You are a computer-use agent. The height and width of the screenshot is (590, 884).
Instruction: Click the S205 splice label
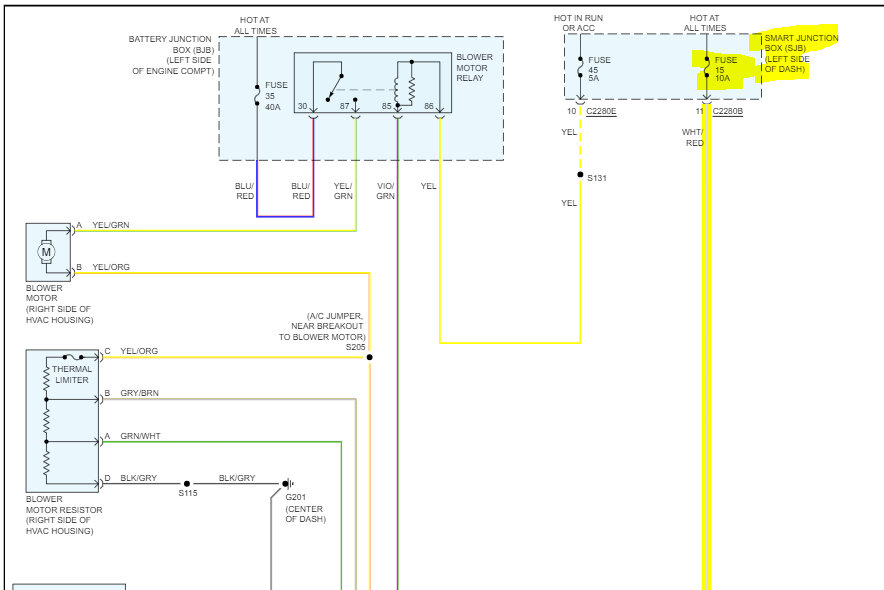click(355, 347)
